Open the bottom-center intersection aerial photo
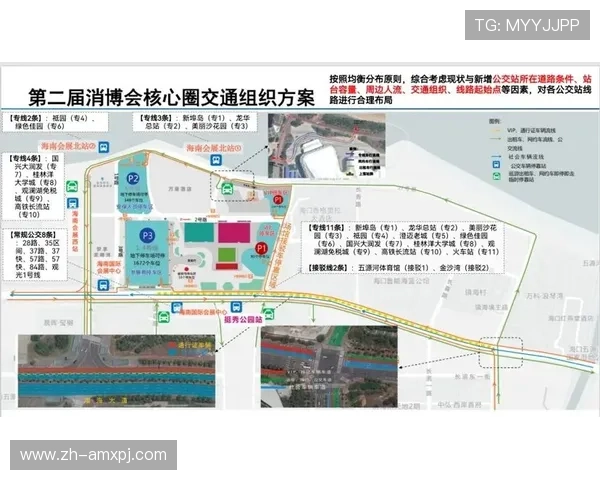 (x=329, y=366)
